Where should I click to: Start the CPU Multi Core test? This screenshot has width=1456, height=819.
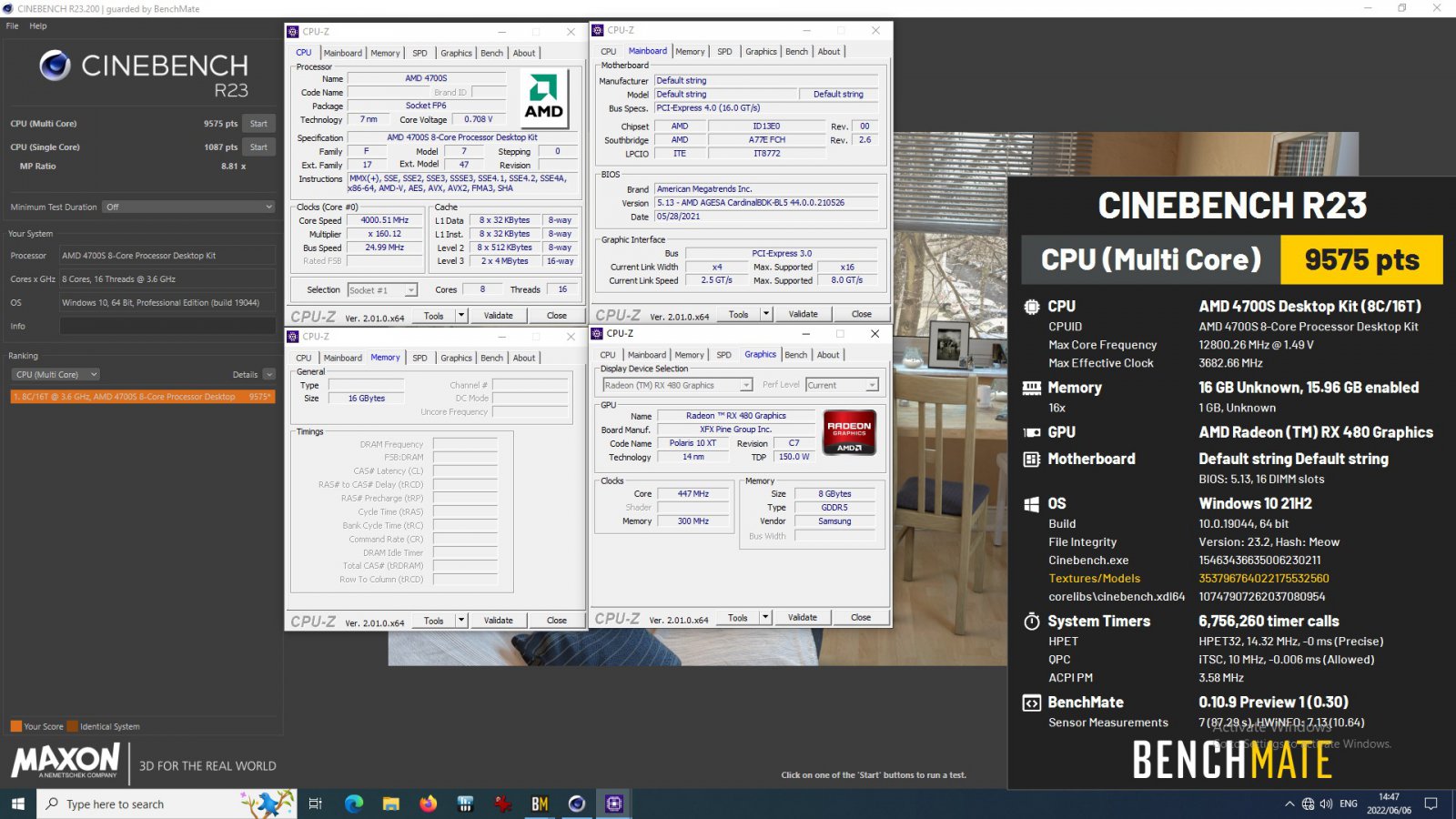[258, 123]
